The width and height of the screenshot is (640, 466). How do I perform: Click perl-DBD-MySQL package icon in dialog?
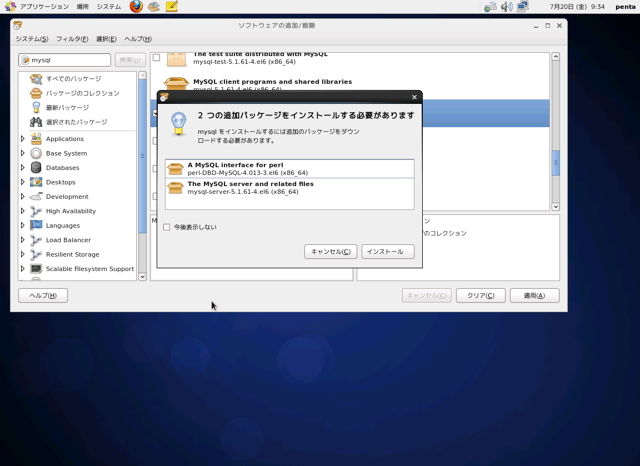176,169
